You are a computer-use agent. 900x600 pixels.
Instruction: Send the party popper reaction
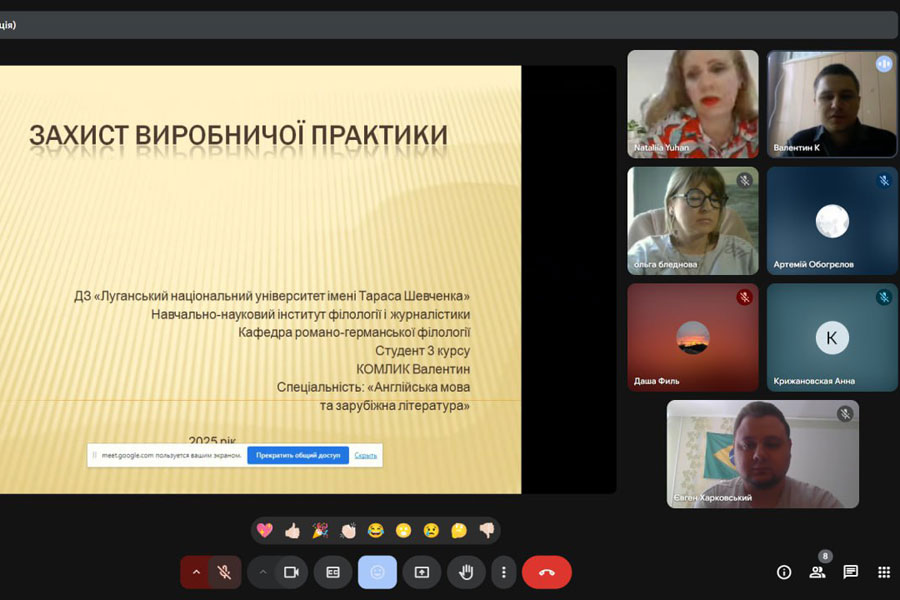tap(320, 531)
